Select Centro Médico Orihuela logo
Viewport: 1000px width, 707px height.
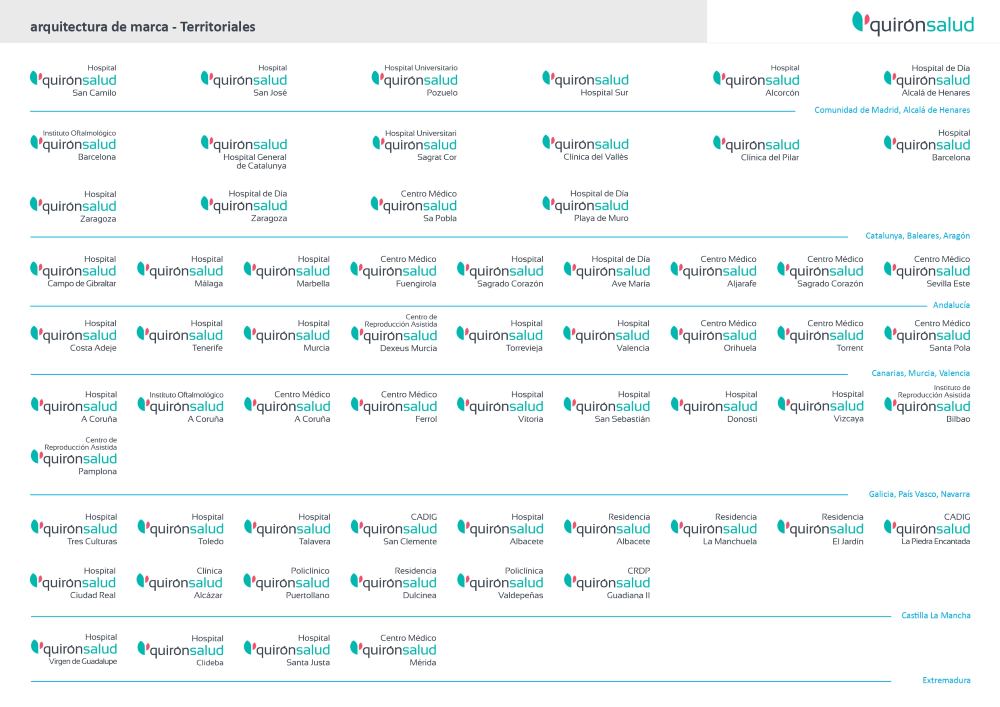(x=714, y=336)
